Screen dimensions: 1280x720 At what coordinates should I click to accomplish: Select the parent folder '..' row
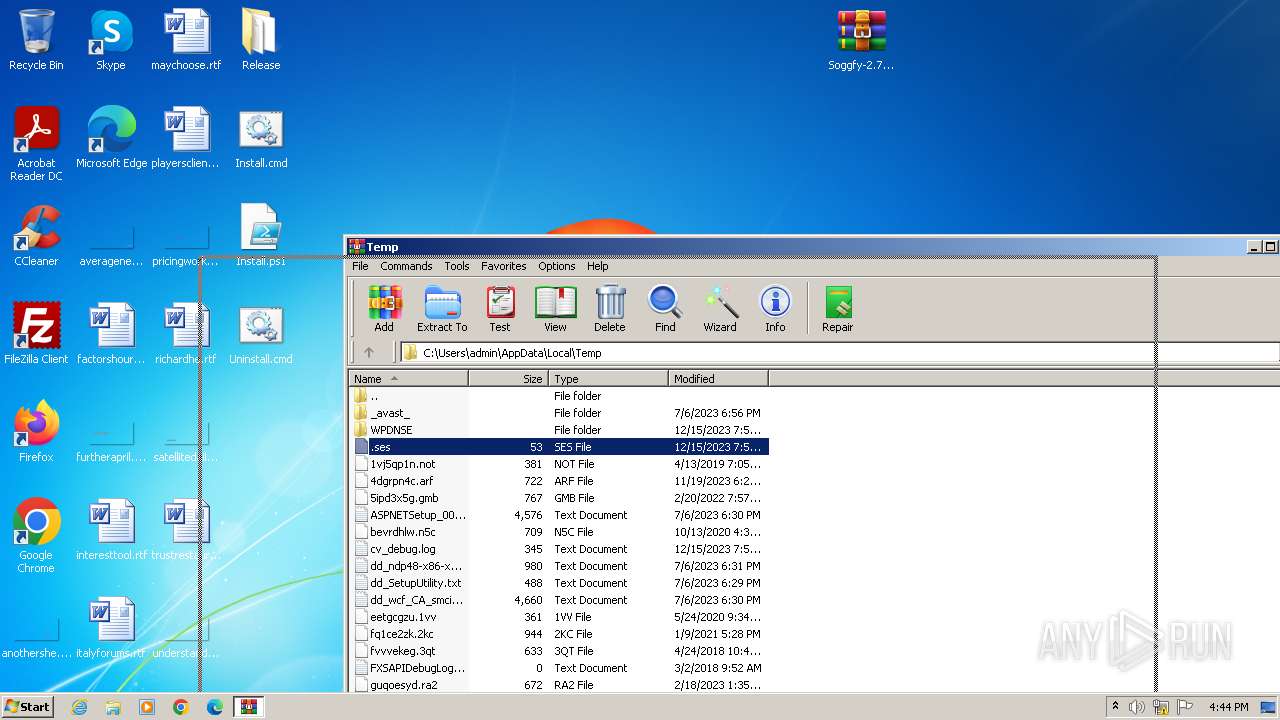click(558, 396)
